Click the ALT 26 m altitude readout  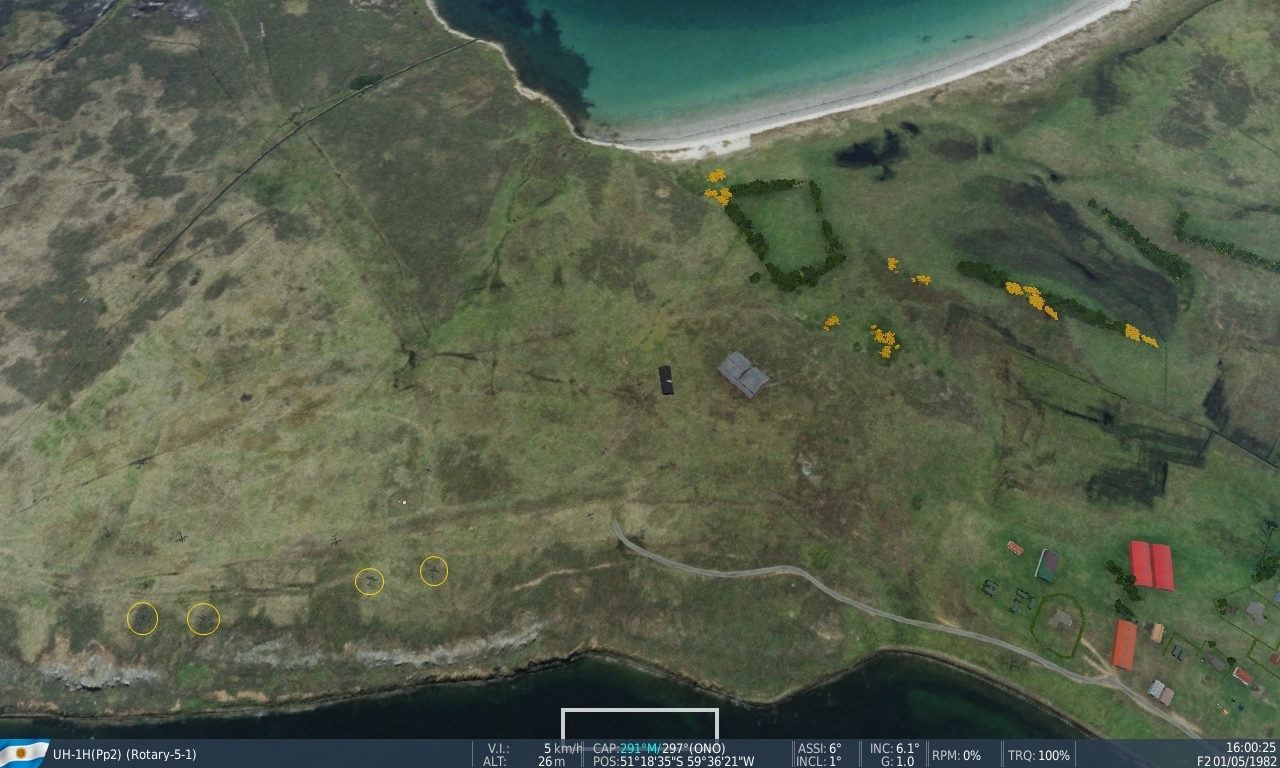click(x=524, y=761)
